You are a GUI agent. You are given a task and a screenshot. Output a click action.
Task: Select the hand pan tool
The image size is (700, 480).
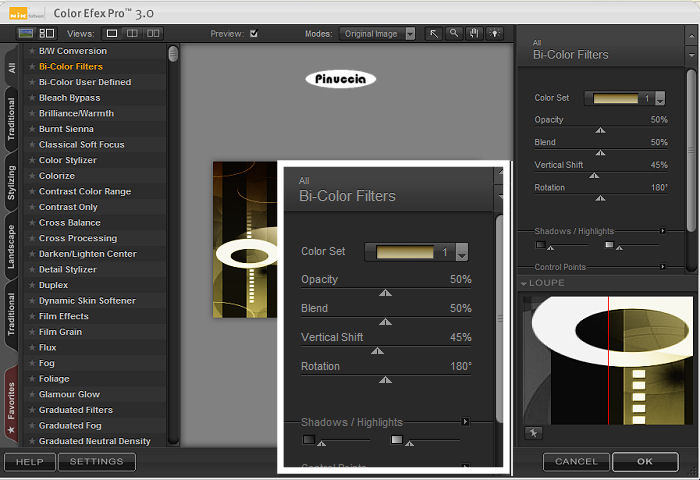tap(474, 33)
